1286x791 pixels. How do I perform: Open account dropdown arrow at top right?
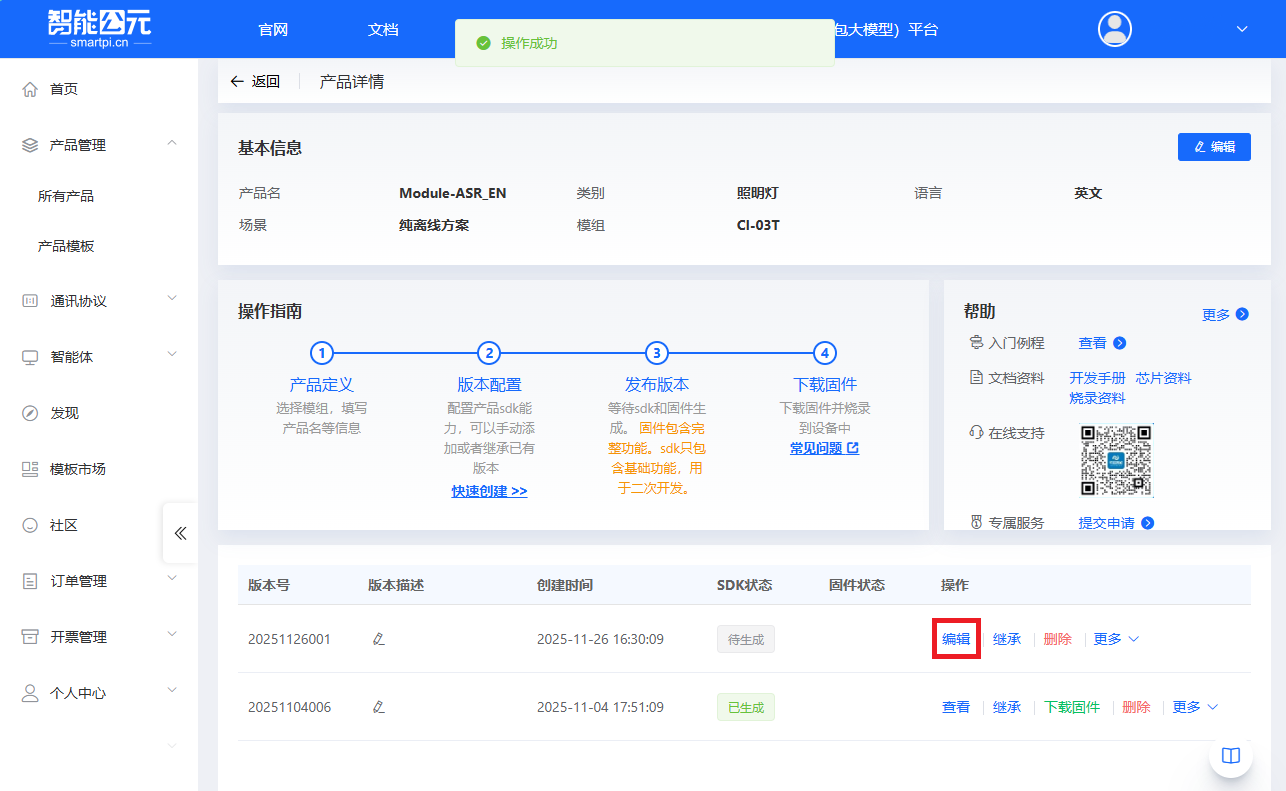[1242, 29]
